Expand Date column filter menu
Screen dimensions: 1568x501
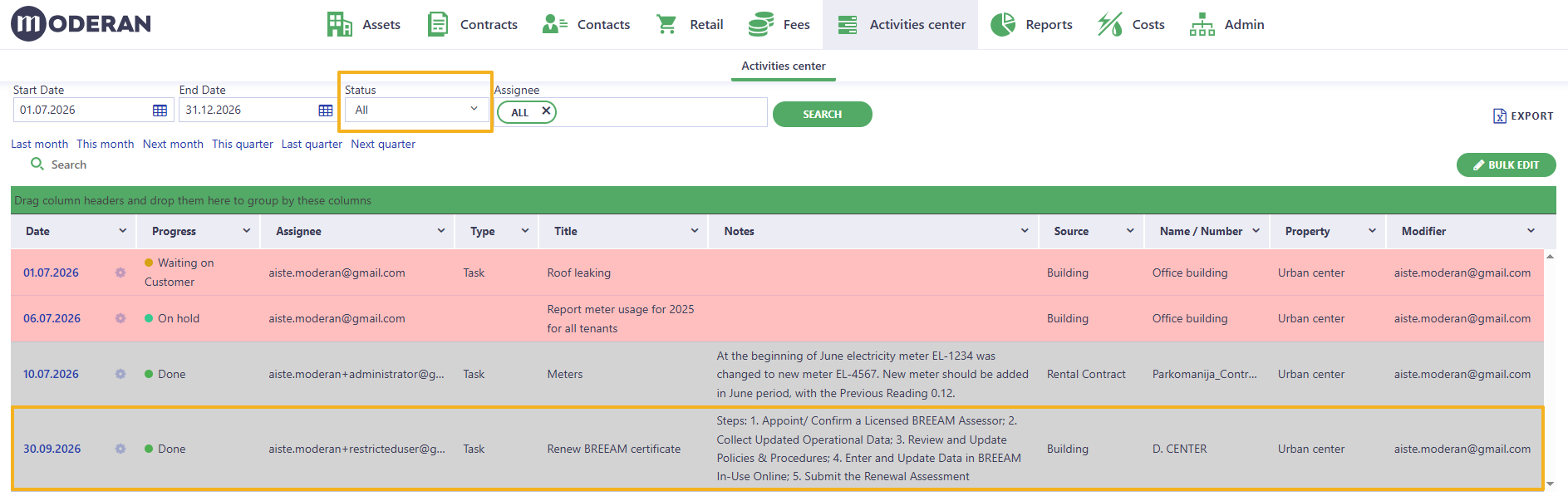[x=123, y=231]
